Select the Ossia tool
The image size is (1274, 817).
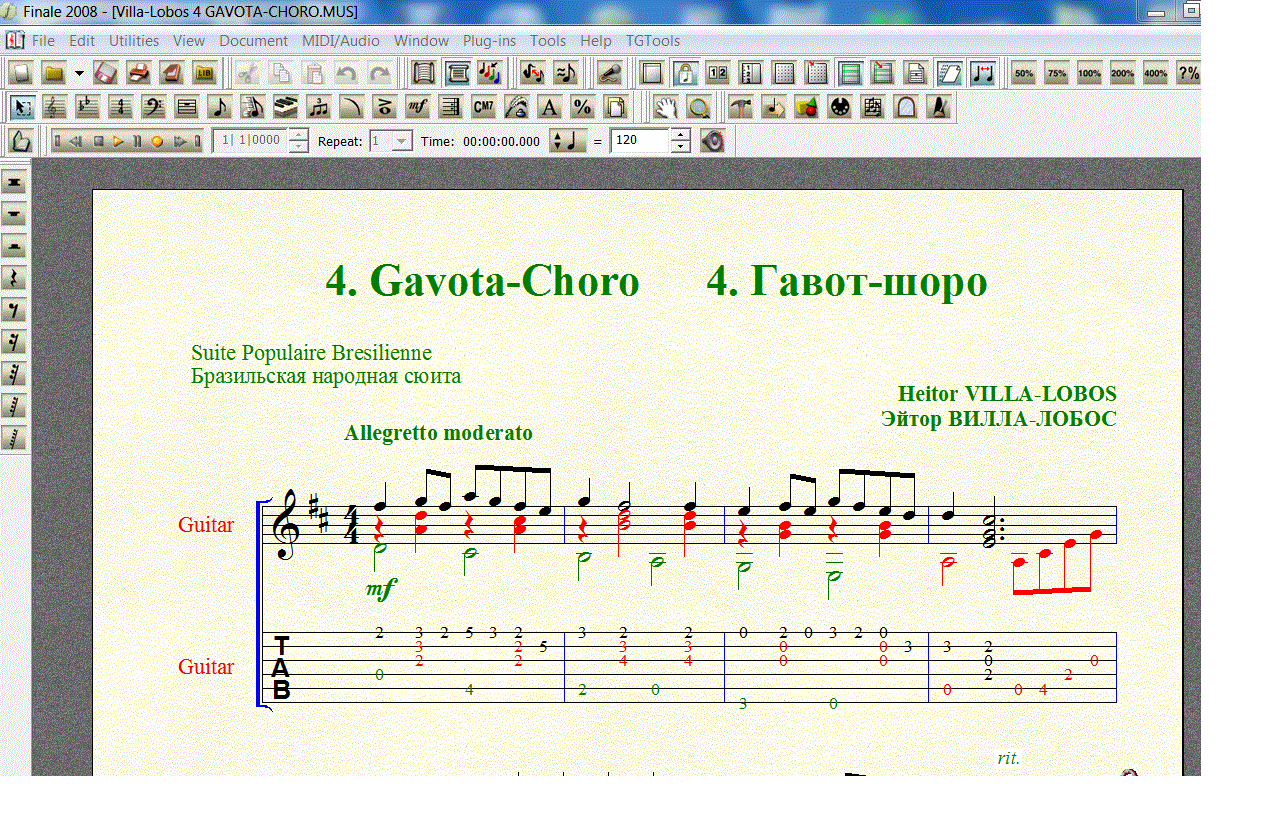tap(873, 107)
